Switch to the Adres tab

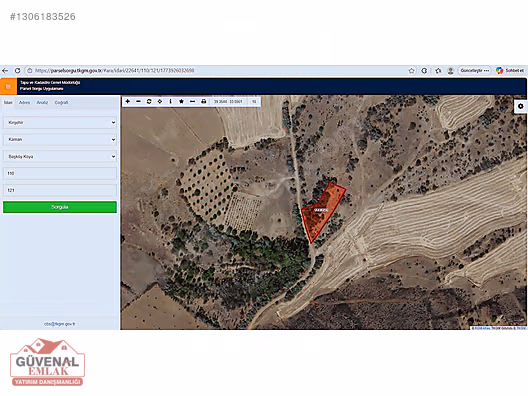(x=24, y=102)
